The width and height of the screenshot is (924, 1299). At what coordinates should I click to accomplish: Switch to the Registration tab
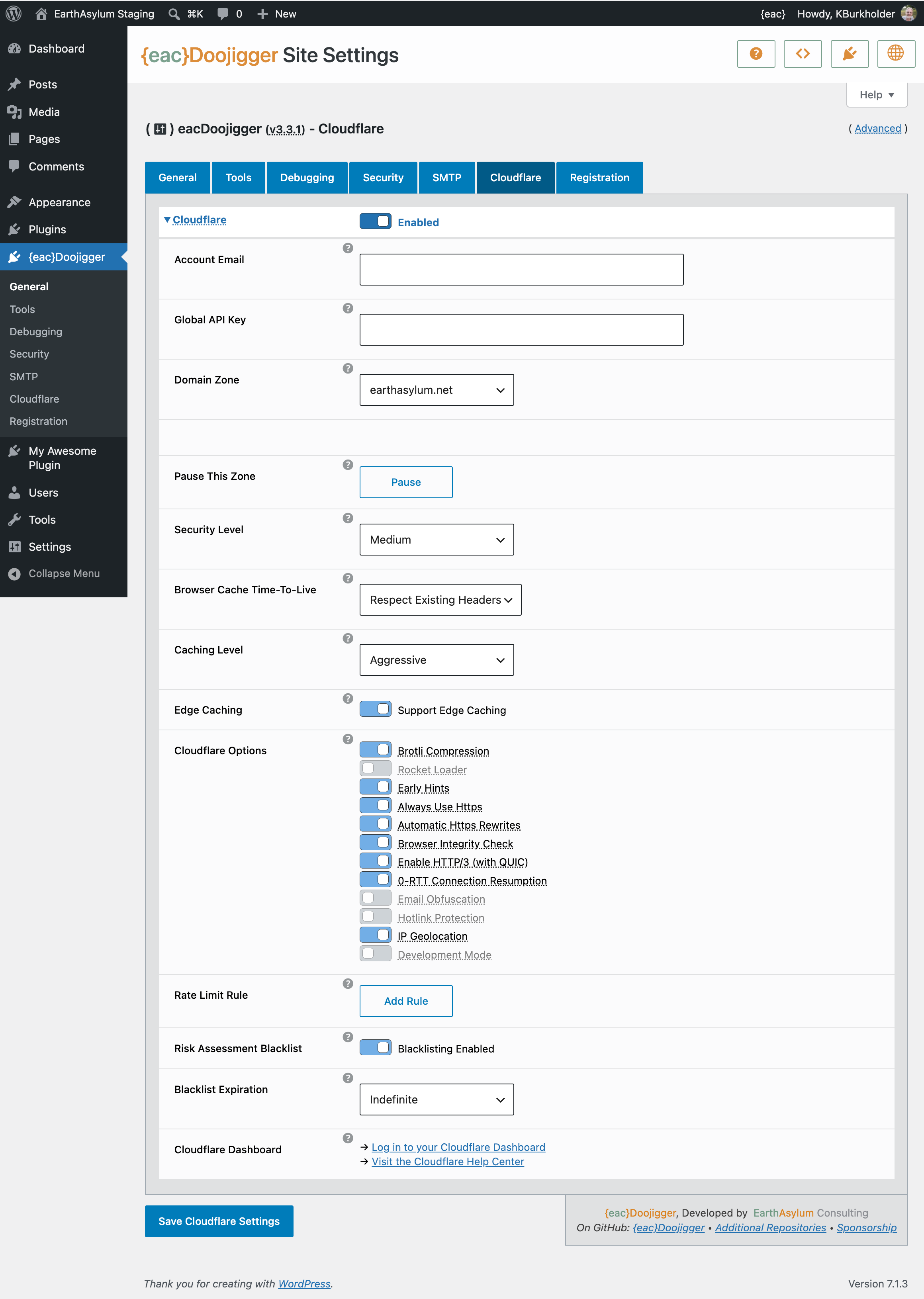tap(600, 178)
